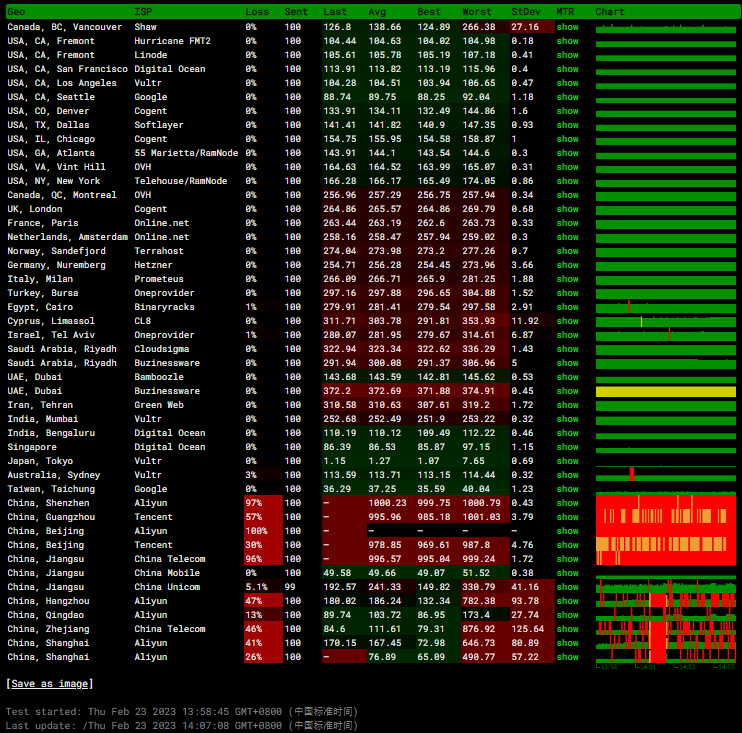
Task: Show MTR for Bursa Oneprovider
Action: pos(567,293)
